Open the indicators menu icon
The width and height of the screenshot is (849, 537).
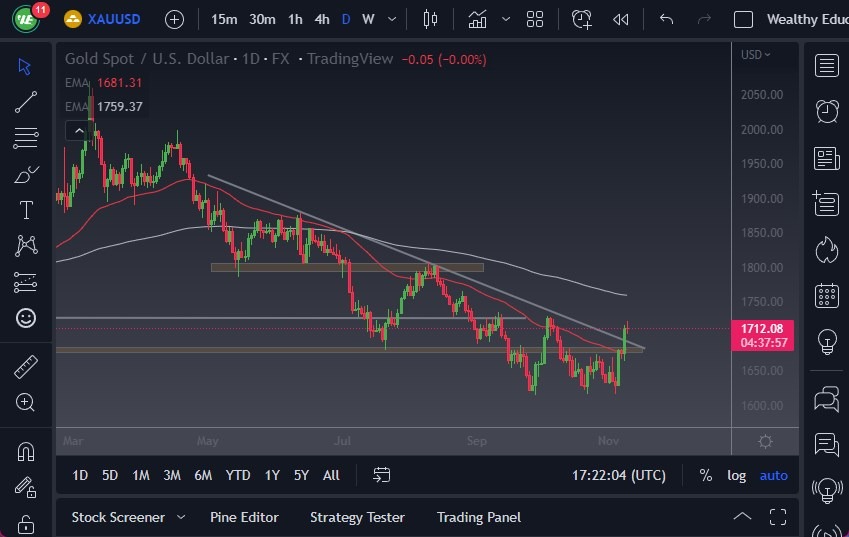[x=478, y=19]
